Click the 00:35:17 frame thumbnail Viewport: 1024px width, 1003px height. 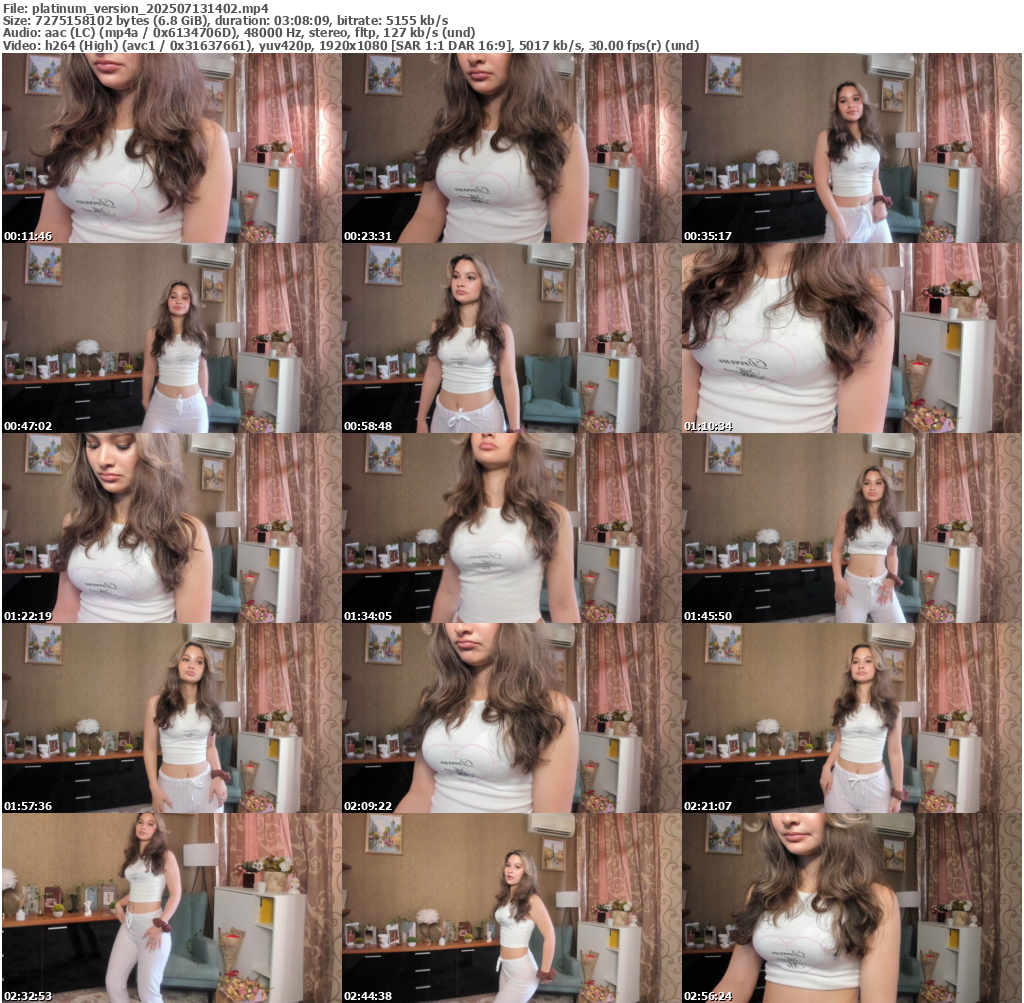pyautogui.click(x=852, y=149)
